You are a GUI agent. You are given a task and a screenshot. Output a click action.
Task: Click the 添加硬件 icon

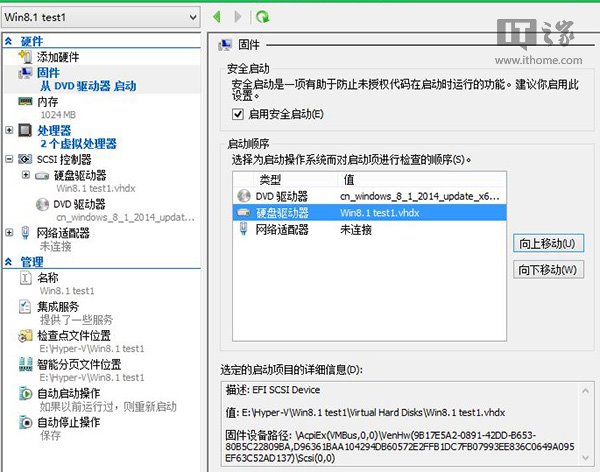[25, 57]
